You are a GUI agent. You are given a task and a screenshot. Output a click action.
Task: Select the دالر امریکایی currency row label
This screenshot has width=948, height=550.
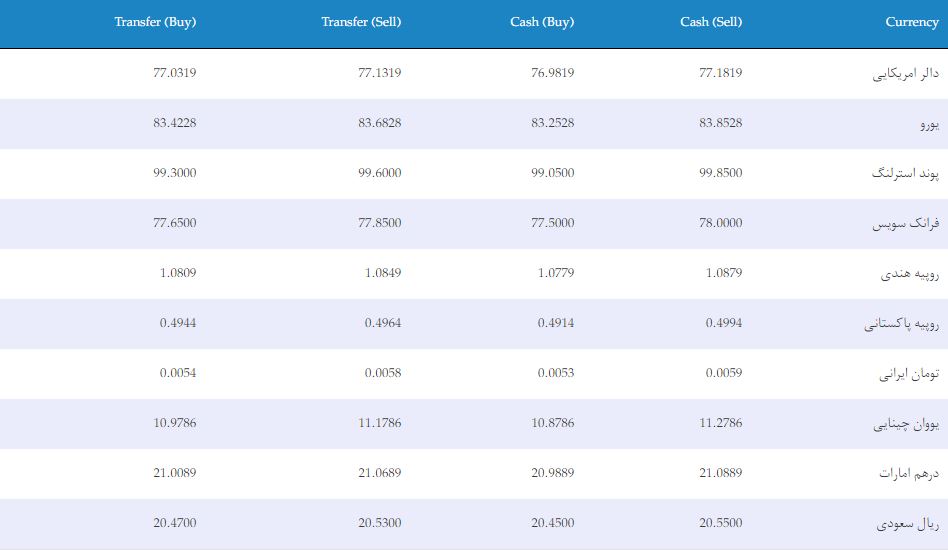pyautogui.click(x=905, y=74)
